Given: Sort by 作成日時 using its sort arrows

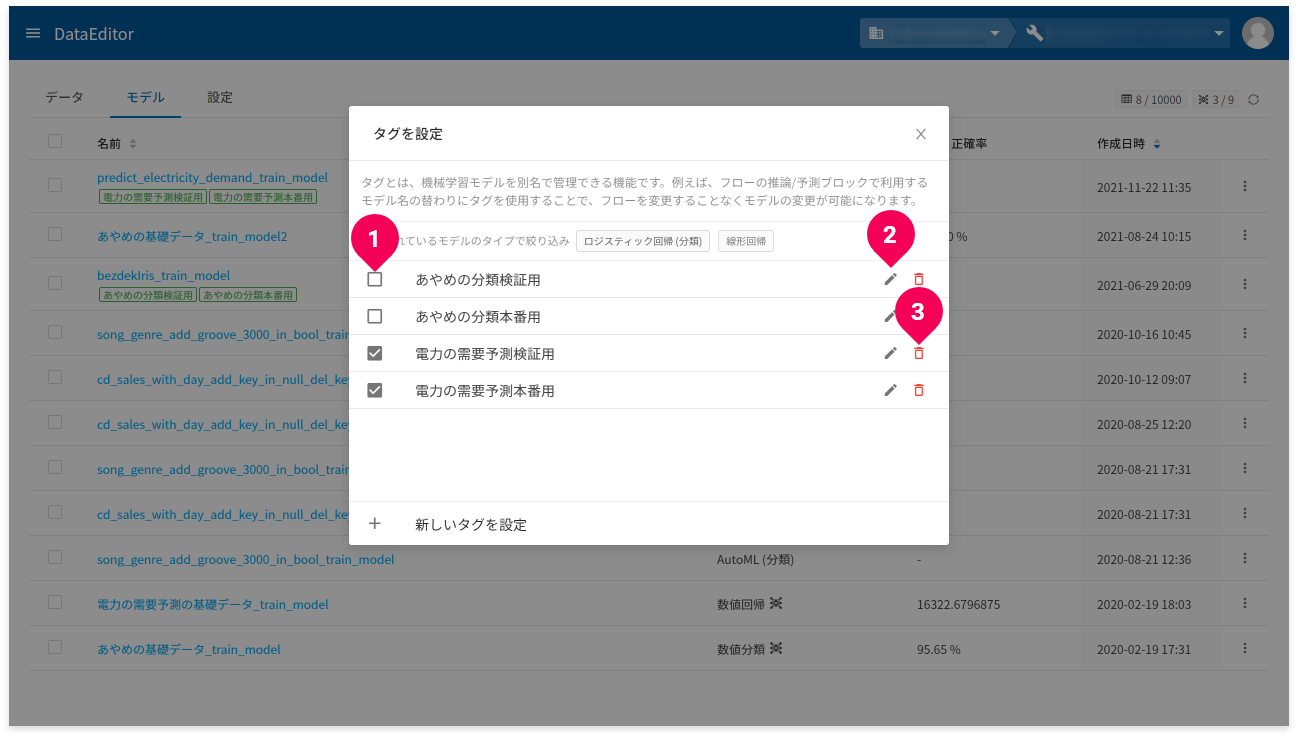Looking at the screenshot, I should [1157, 144].
